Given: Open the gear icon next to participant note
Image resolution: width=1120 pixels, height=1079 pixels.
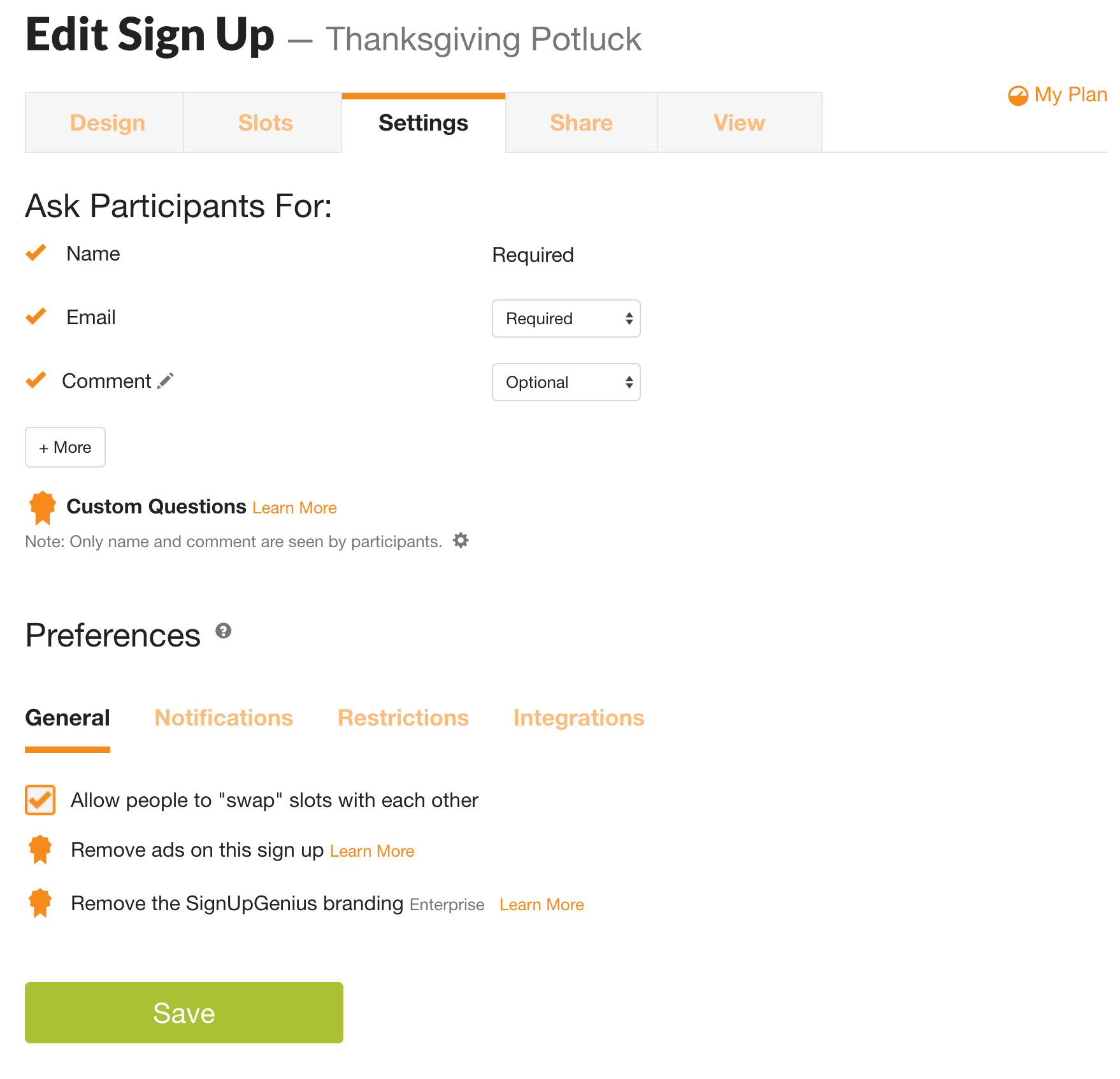Looking at the screenshot, I should click(461, 540).
